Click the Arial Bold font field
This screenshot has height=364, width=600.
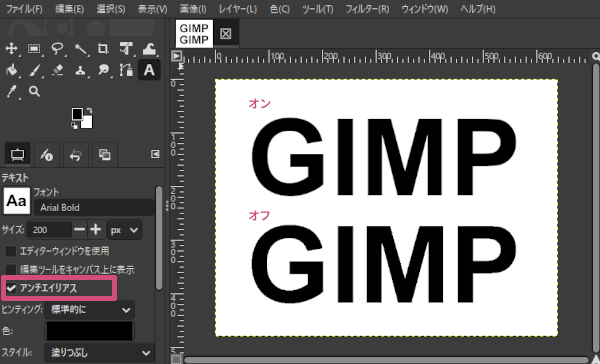click(x=94, y=207)
